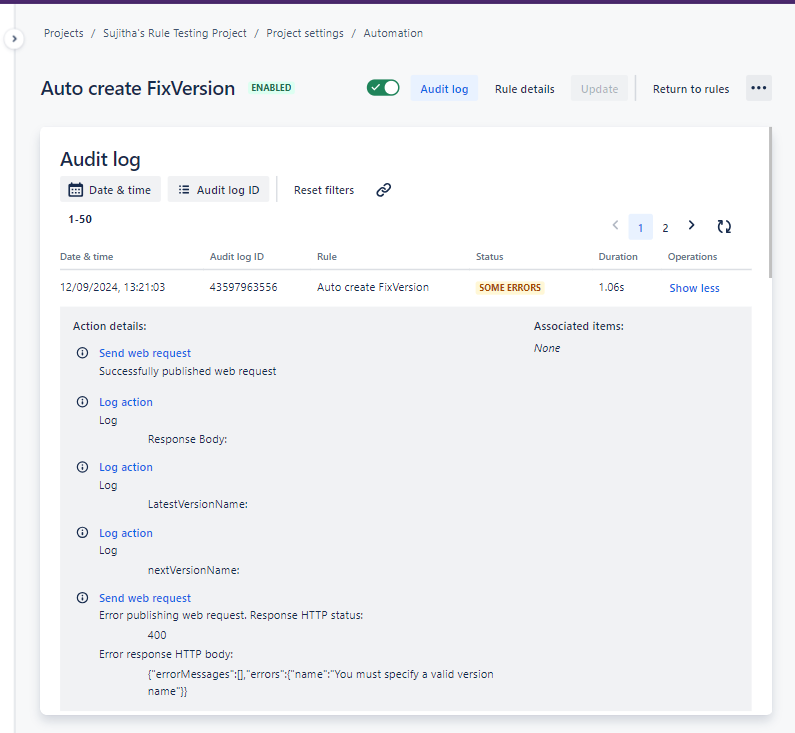This screenshot has height=733, width=795.
Task: Click info icon beside the failed Send web request
Action: tap(82, 598)
